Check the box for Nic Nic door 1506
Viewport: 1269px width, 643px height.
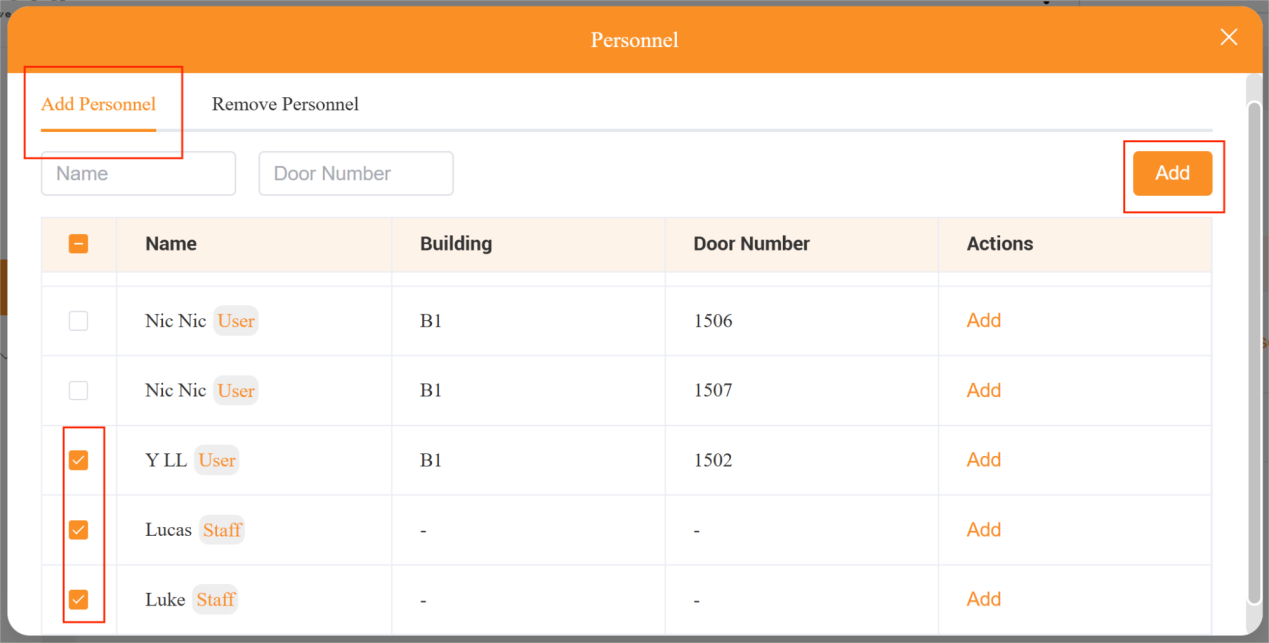78,321
